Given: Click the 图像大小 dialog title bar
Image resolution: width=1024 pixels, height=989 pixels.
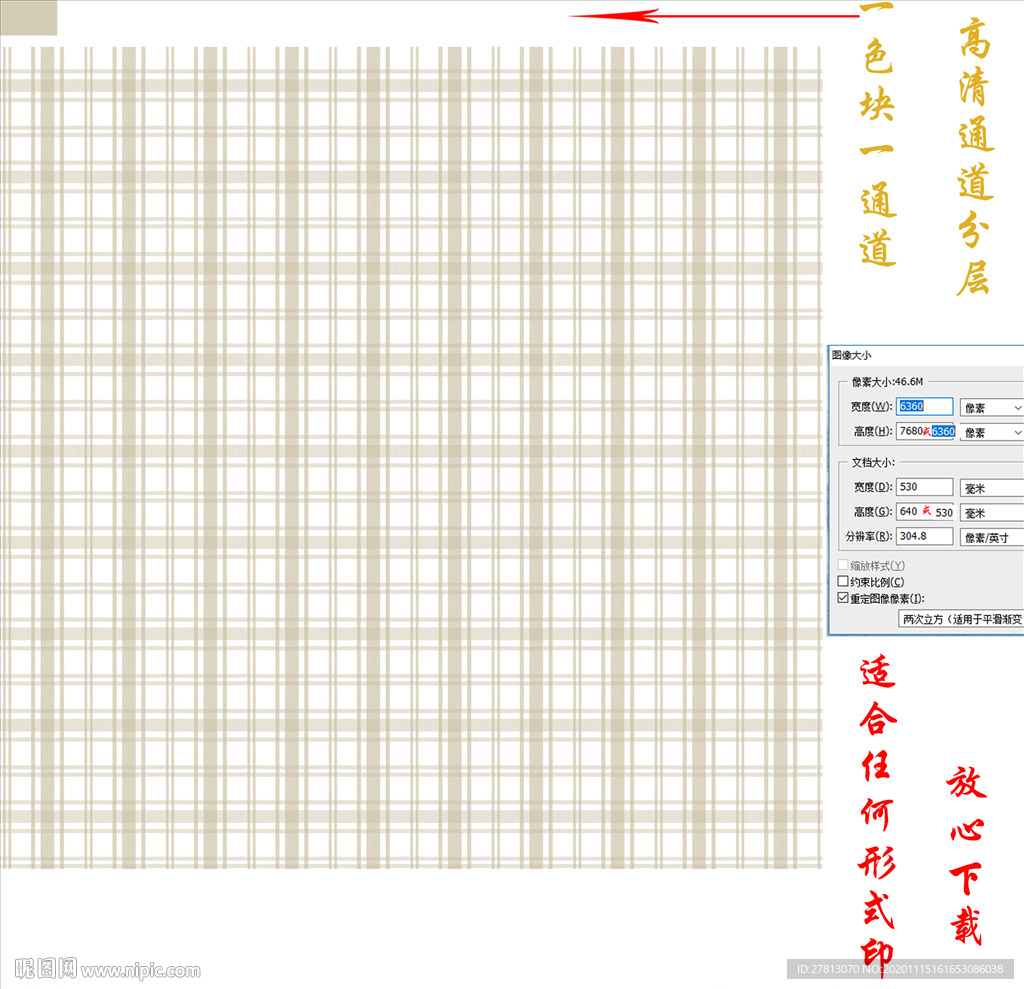Looking at the screenshot, I should point(925,355).
